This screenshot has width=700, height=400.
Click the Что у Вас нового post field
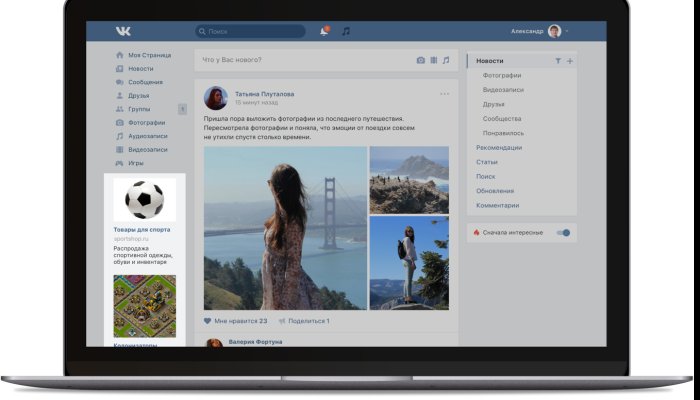click(x=326, y=60)
